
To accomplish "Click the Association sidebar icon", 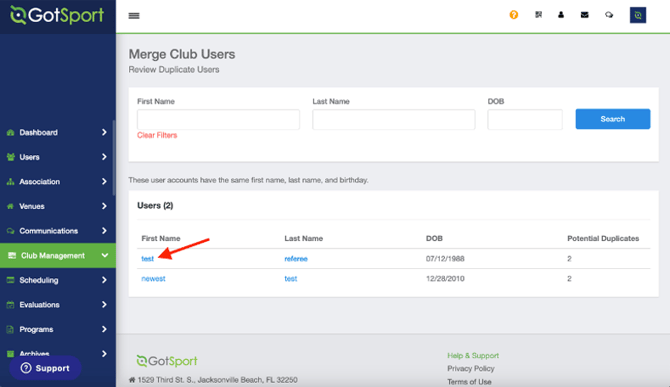I will click(x=11, y=182).
